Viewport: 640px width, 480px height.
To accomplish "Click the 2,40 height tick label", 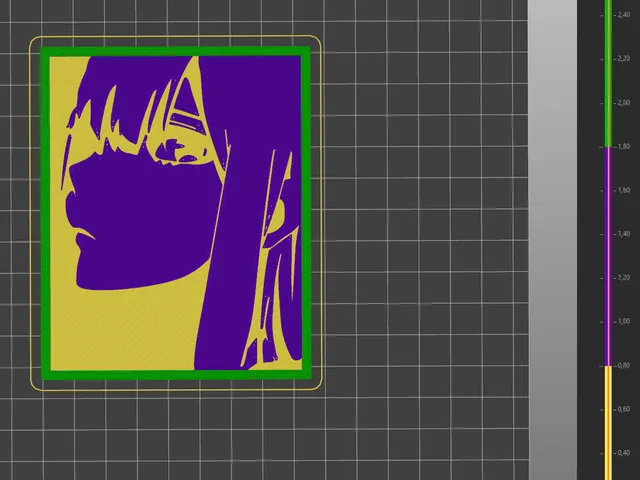I will pos(624,15).
